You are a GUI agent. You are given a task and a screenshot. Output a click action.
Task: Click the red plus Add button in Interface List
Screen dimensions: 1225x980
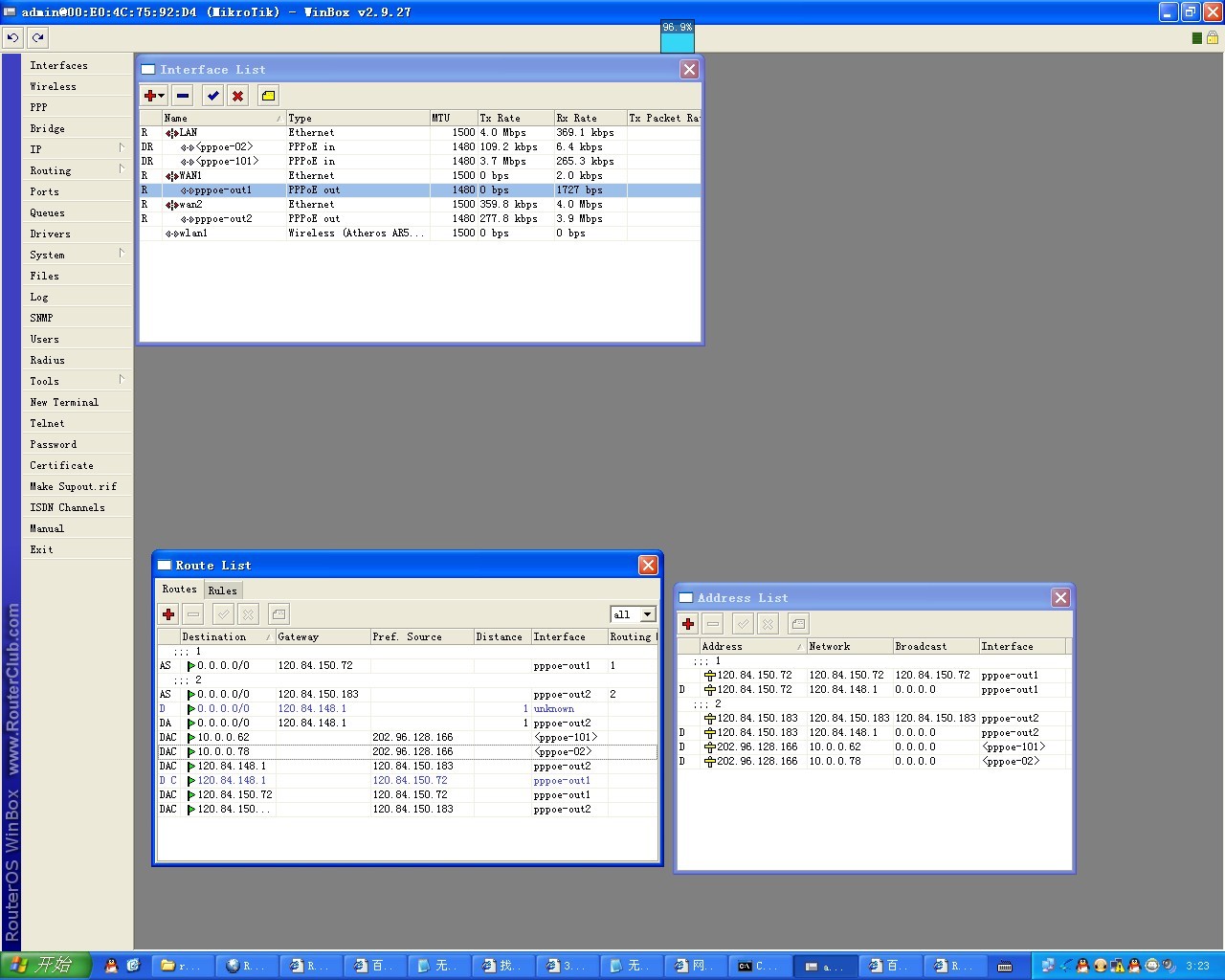click(x=153, y=96)
